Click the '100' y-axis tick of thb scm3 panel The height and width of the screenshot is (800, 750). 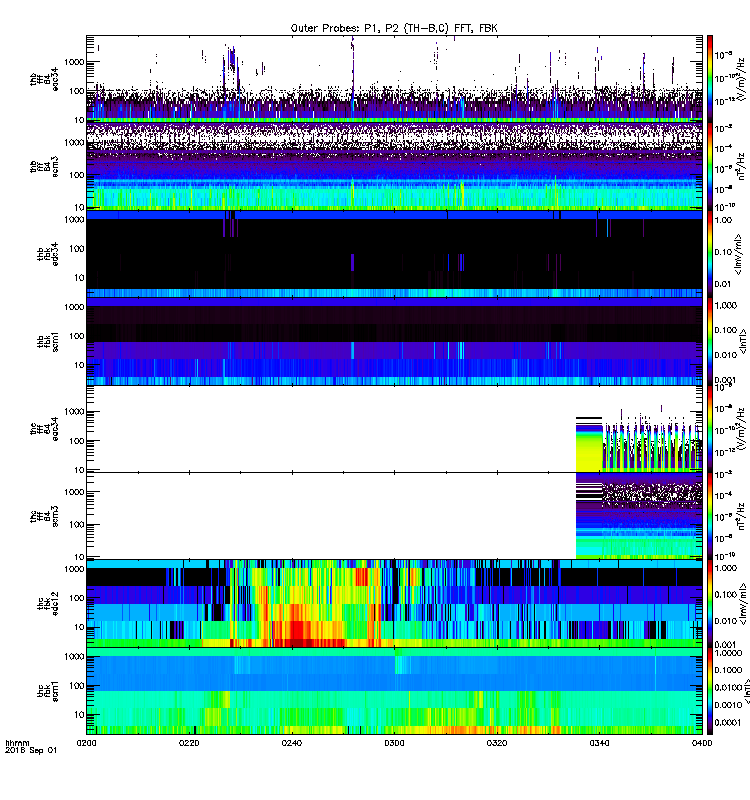[x=77, y=175]
